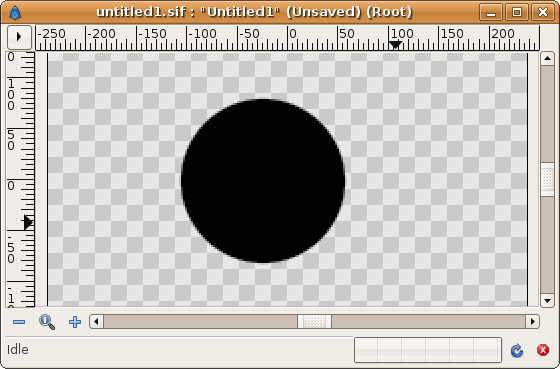This screenshot has width=560, height=369.
Task: Click the horizontal scrollbar thumb
Action: [314, 321]
